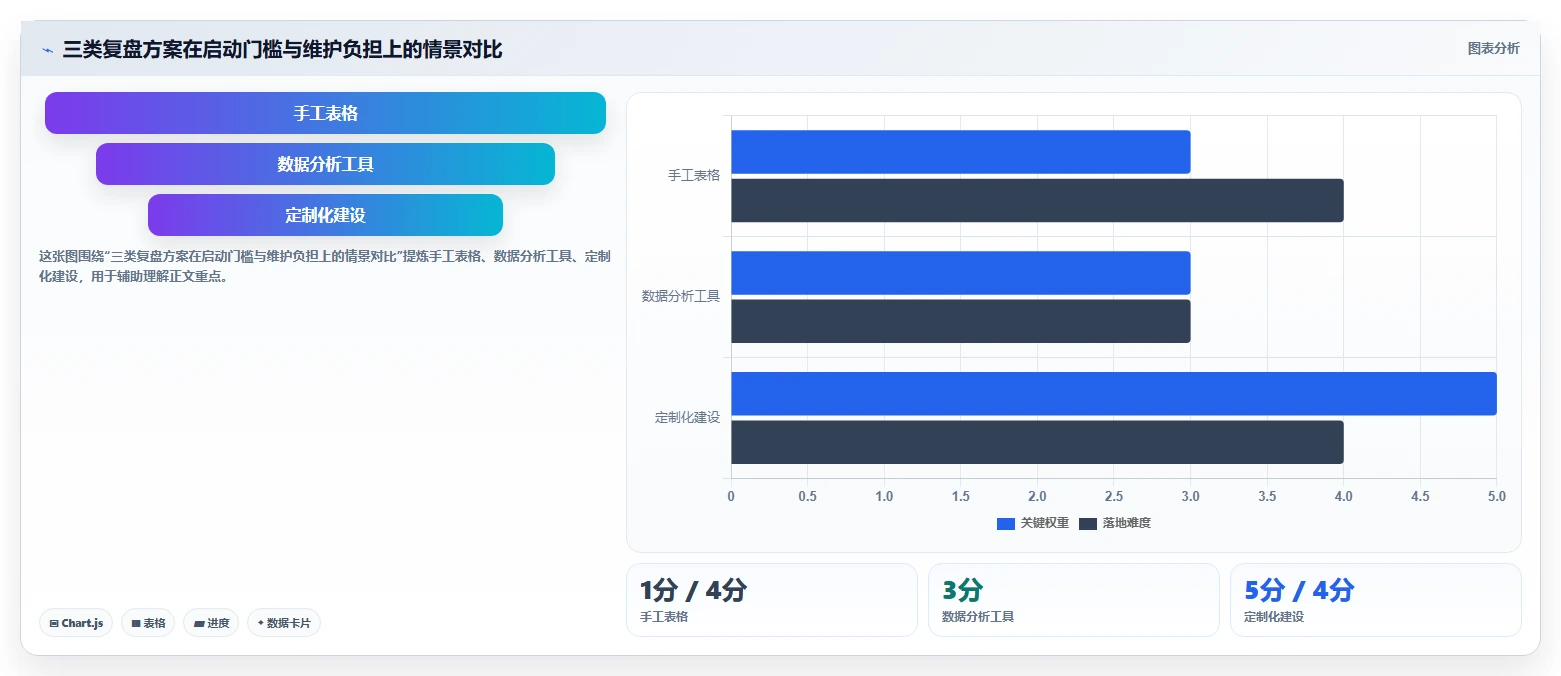Click the blue 关键权重 bar for 手工表格

click(960, 152)
